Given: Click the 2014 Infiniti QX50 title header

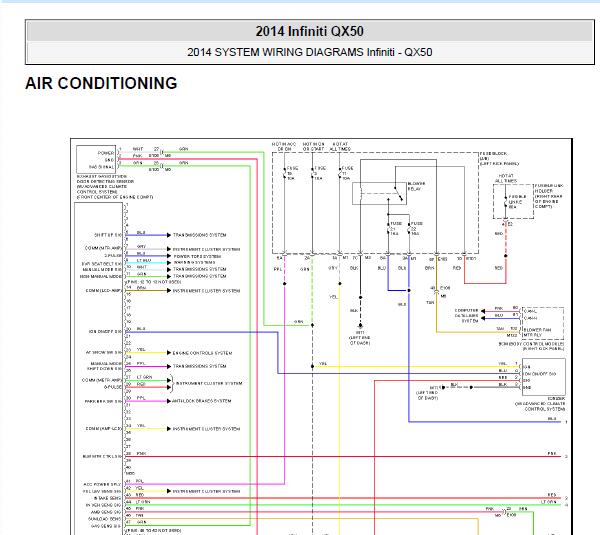Looking at the screenshot, I should [x=310, y=31].
